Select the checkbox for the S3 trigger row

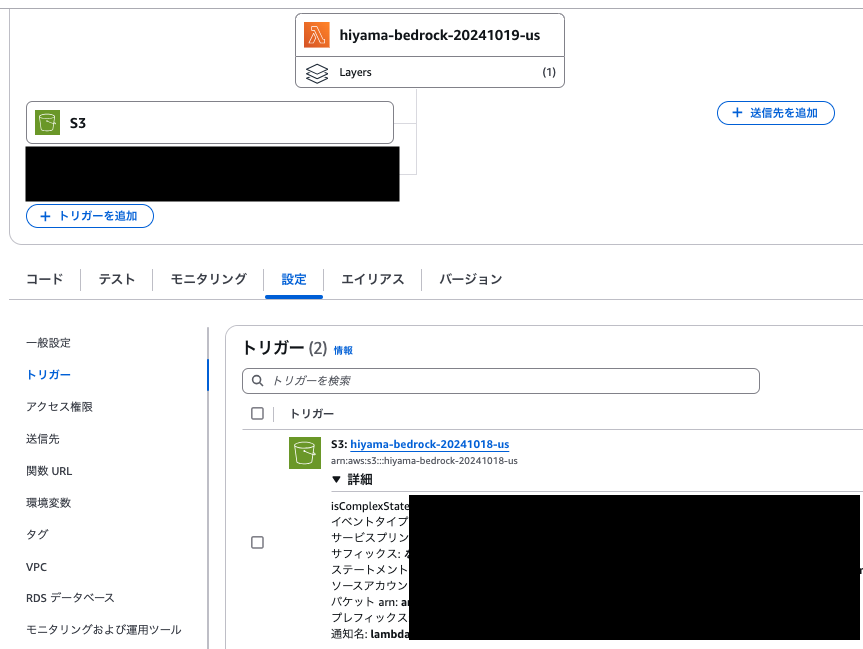257,542
